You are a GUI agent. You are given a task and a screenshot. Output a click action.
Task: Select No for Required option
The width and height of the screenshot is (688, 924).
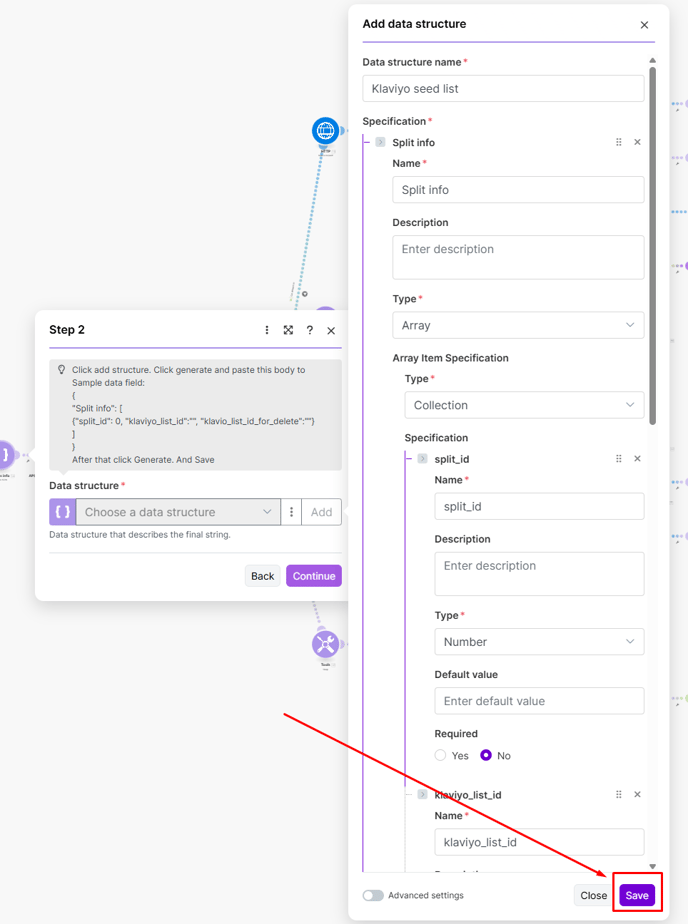point(486,755)
